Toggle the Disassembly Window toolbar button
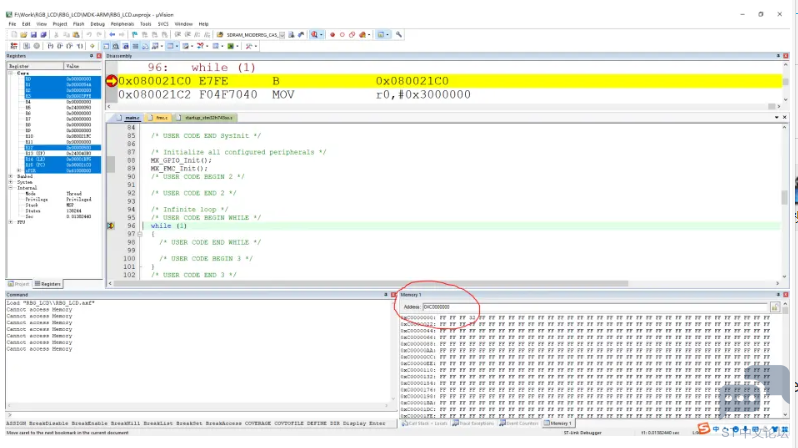The height and width of the screenshot is (448, 798). pyautogui.click(x=116, y=46)
